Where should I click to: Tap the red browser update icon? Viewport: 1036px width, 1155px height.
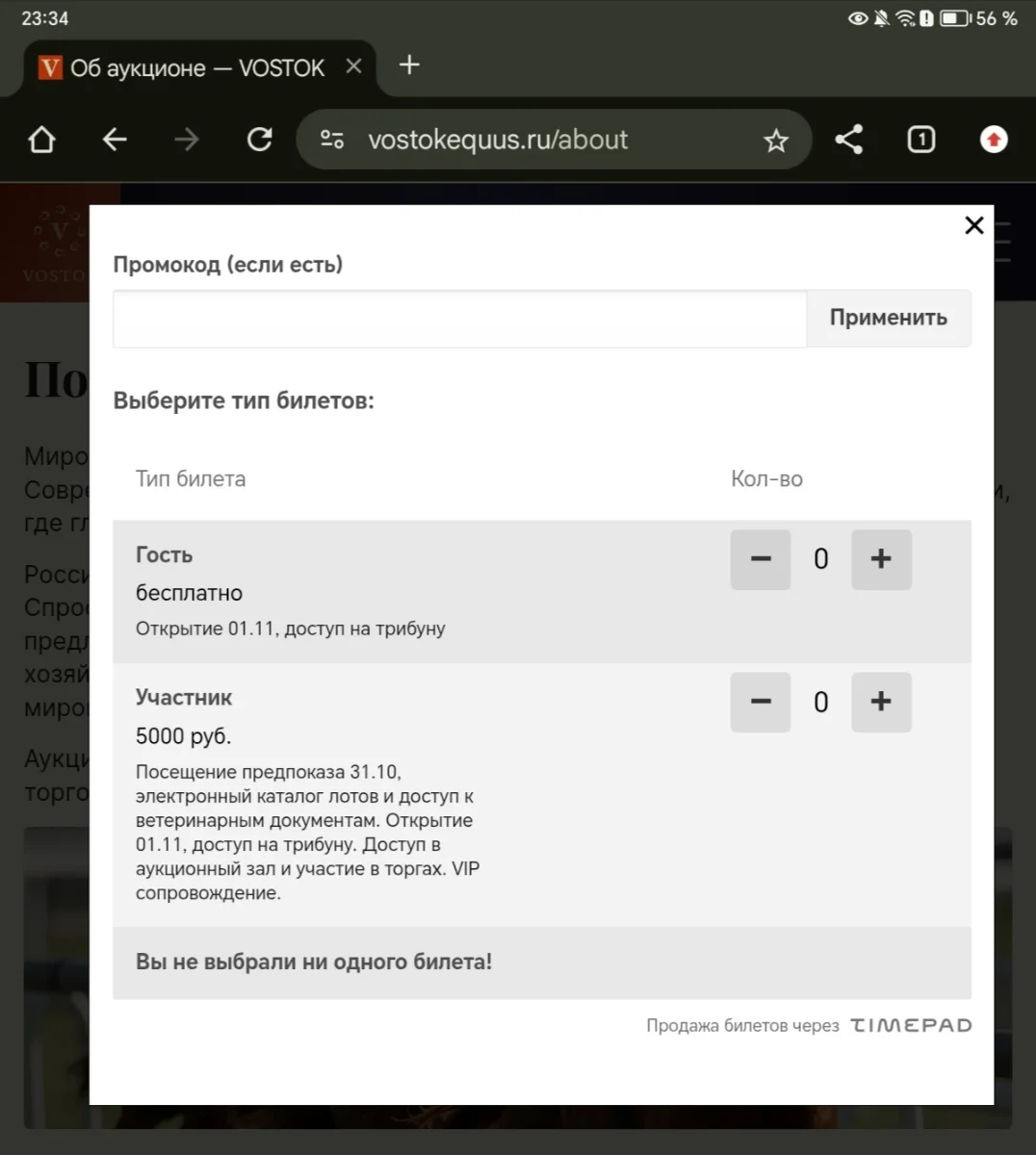click(994, 140)
